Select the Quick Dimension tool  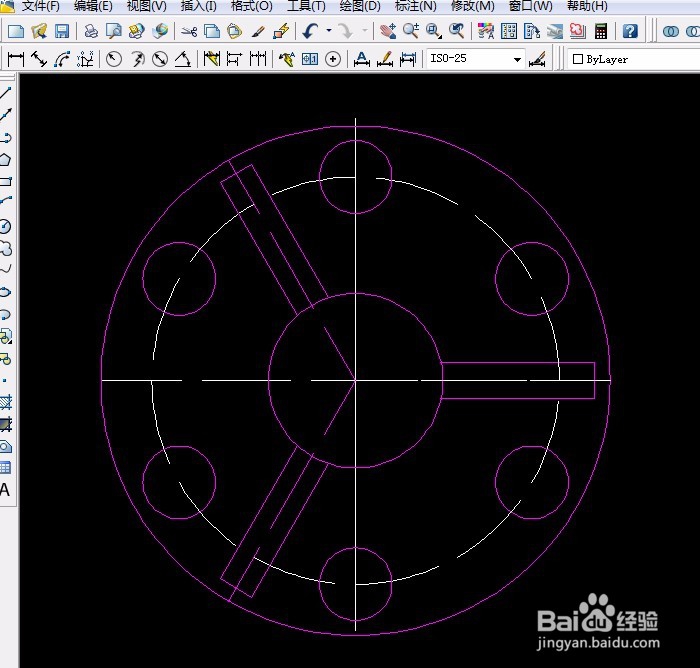[212, 59]
